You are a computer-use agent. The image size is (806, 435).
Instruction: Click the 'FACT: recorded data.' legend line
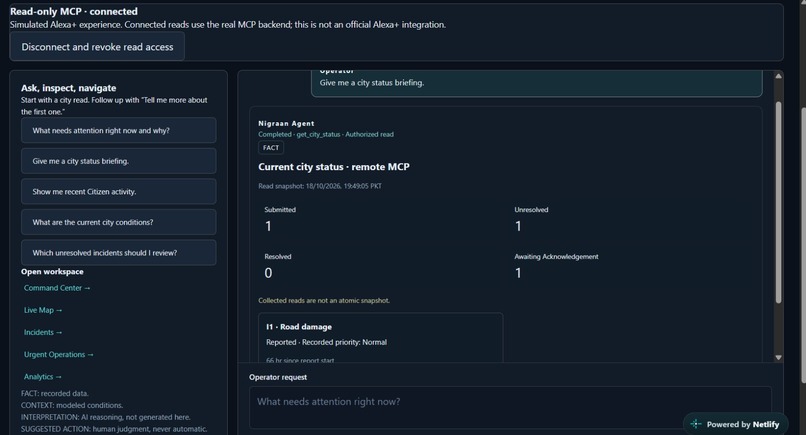pyautogui.click(x=54, y=393)
